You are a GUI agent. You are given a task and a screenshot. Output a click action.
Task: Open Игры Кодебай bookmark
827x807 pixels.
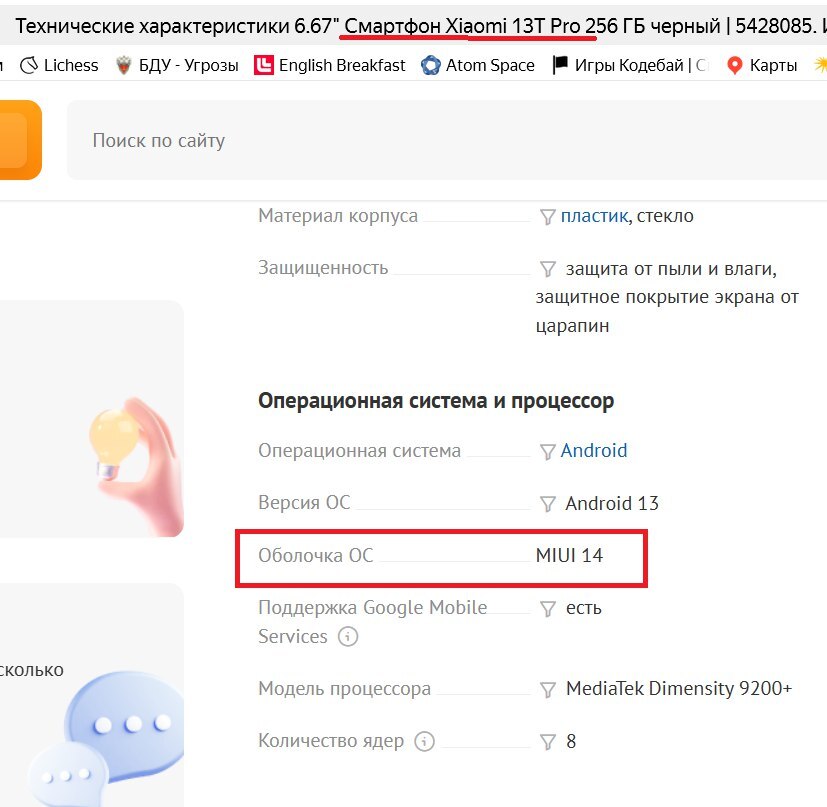click(629, 65)
